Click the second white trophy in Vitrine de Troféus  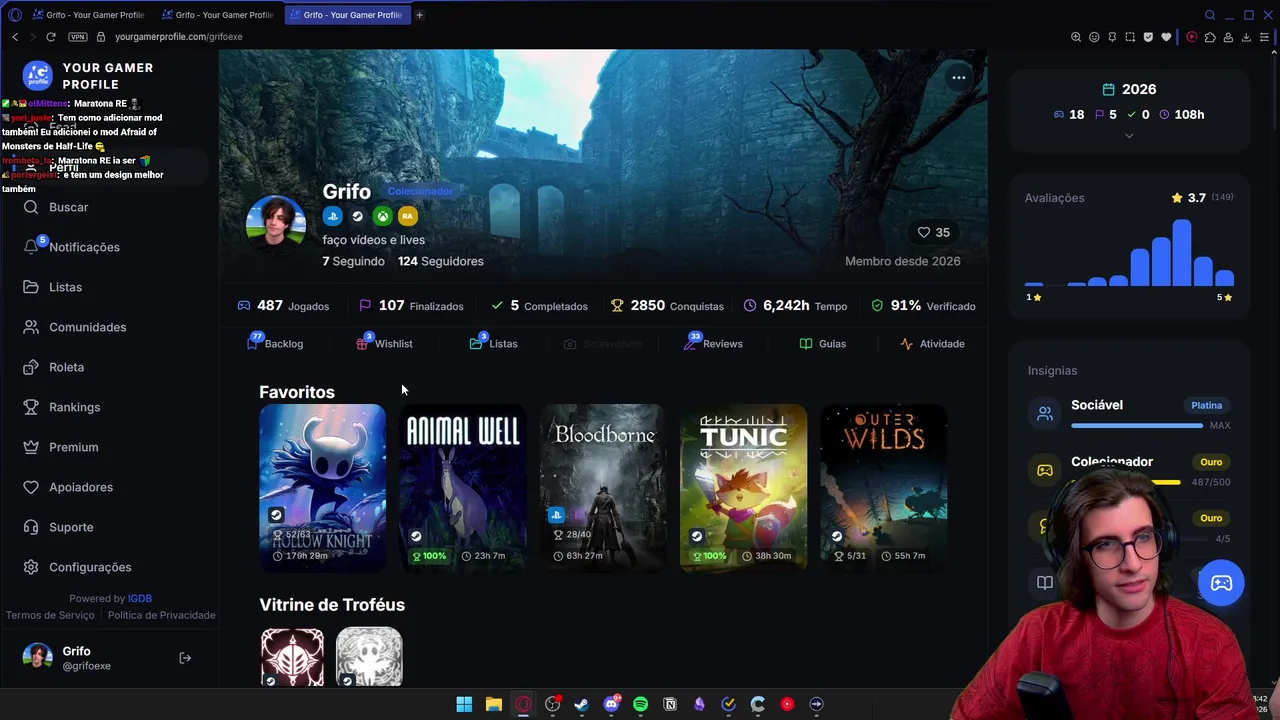[x=369, y=657]
